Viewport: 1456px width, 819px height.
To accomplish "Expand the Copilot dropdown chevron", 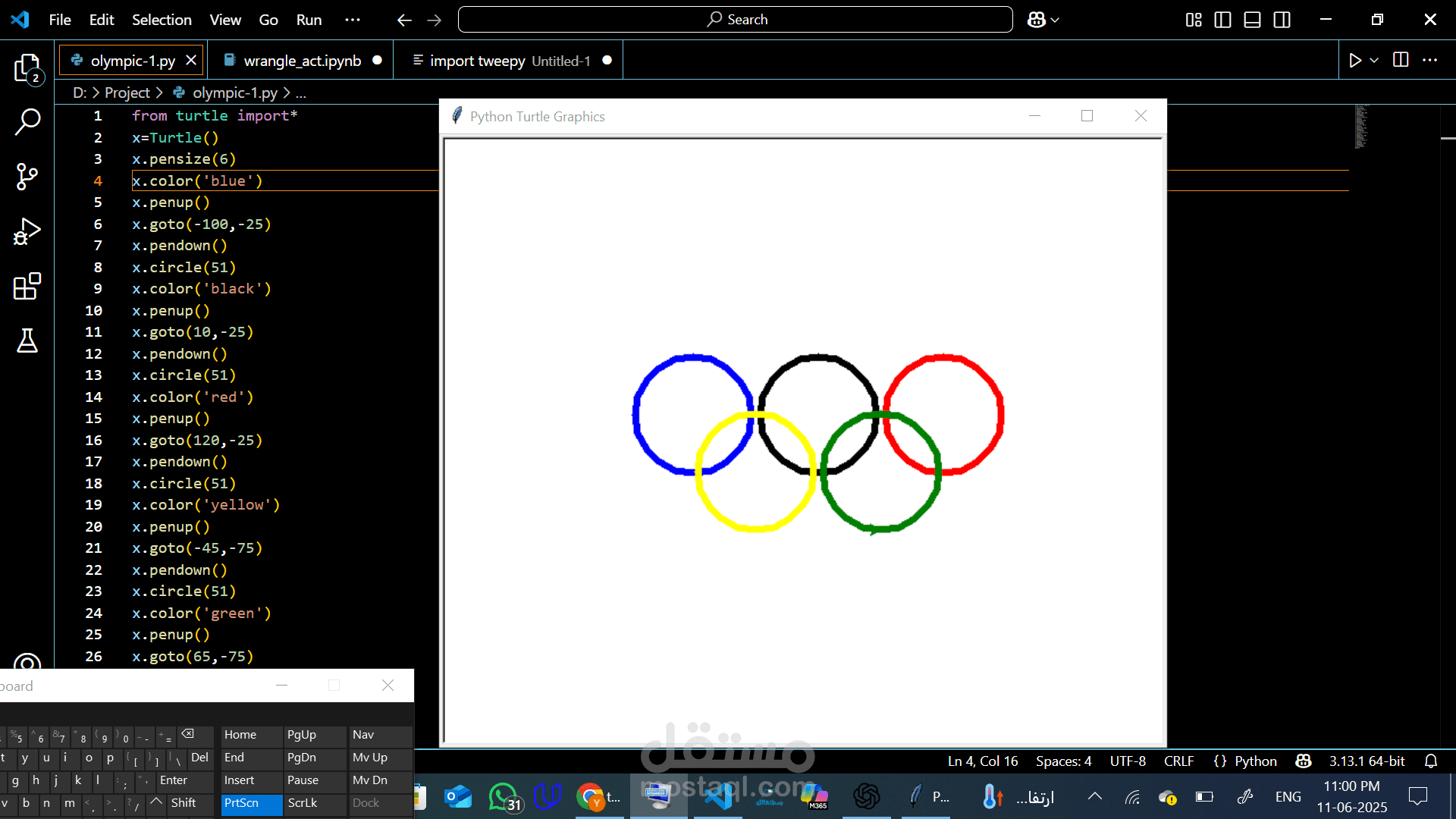I will tap(1055, 20).
